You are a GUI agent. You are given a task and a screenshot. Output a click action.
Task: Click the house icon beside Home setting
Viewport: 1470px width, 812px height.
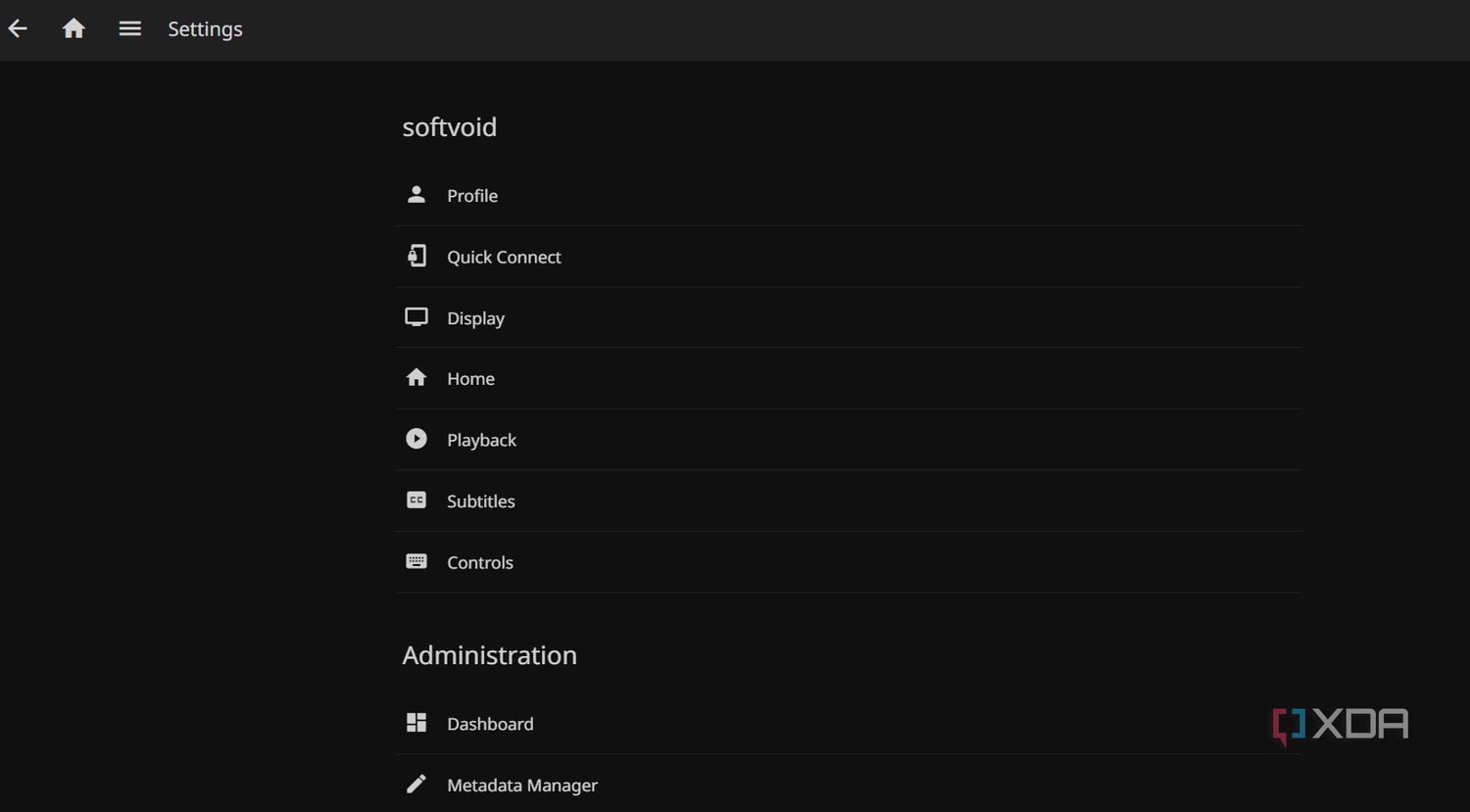[x=416, y=378]
